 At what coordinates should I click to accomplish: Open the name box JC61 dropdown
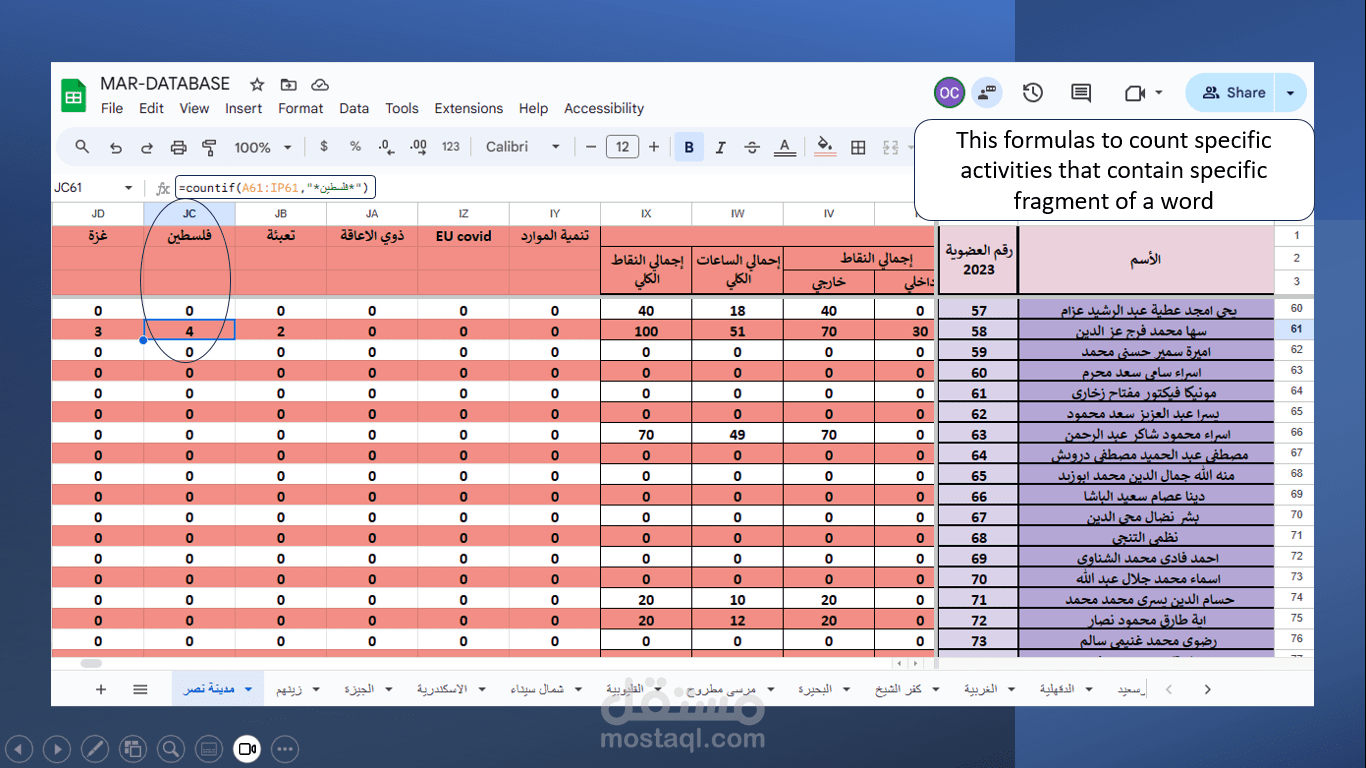click(x=128, y=188)
